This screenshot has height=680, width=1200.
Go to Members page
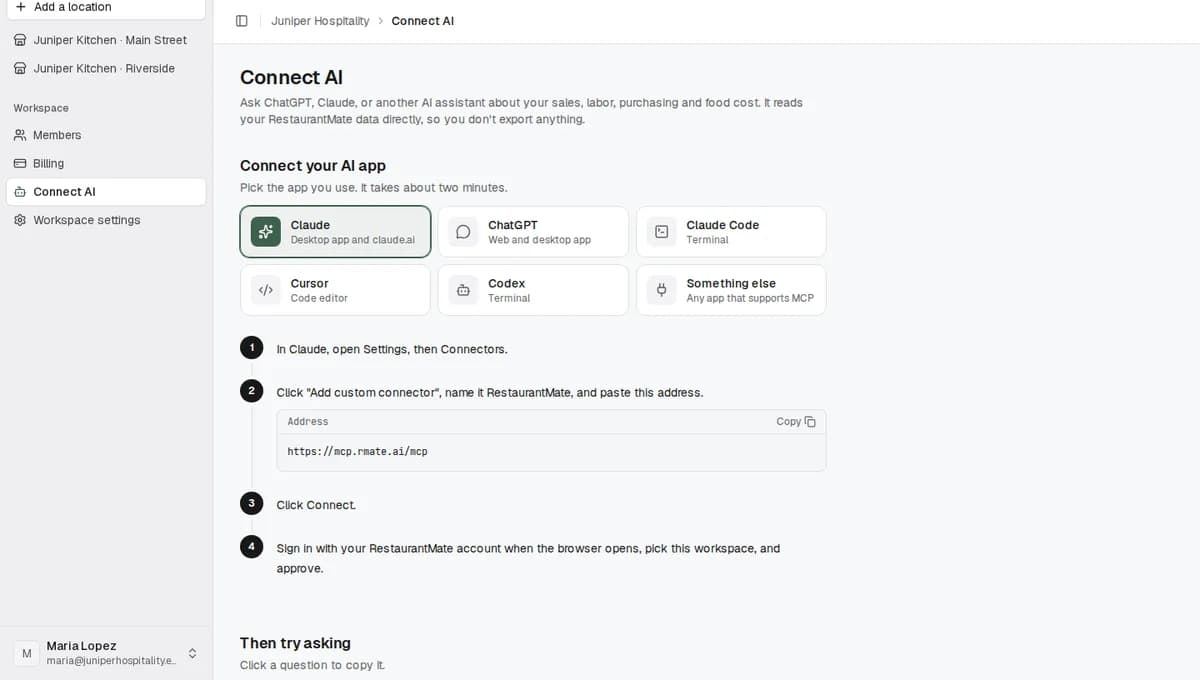[x=106, y=135]
